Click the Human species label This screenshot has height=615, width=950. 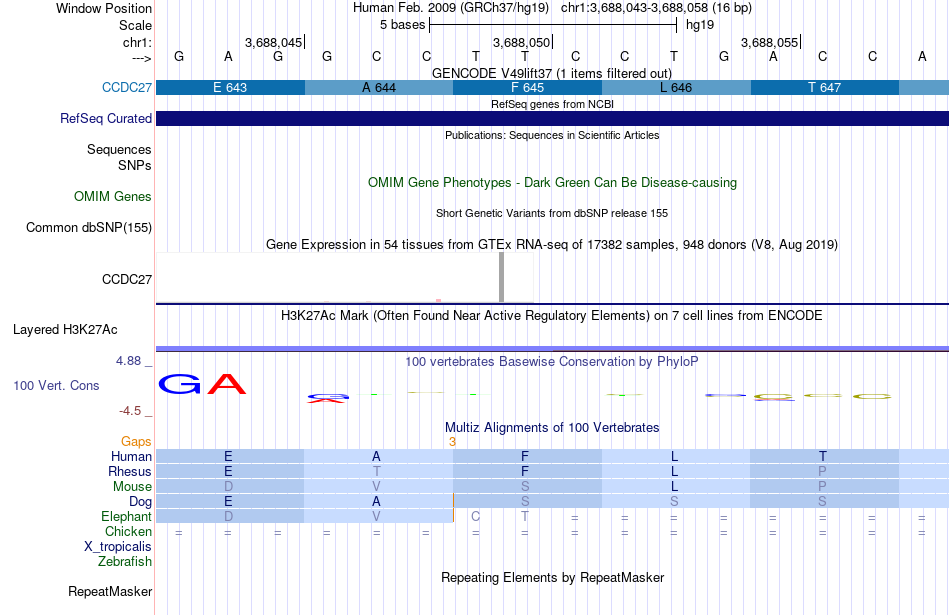131,456
